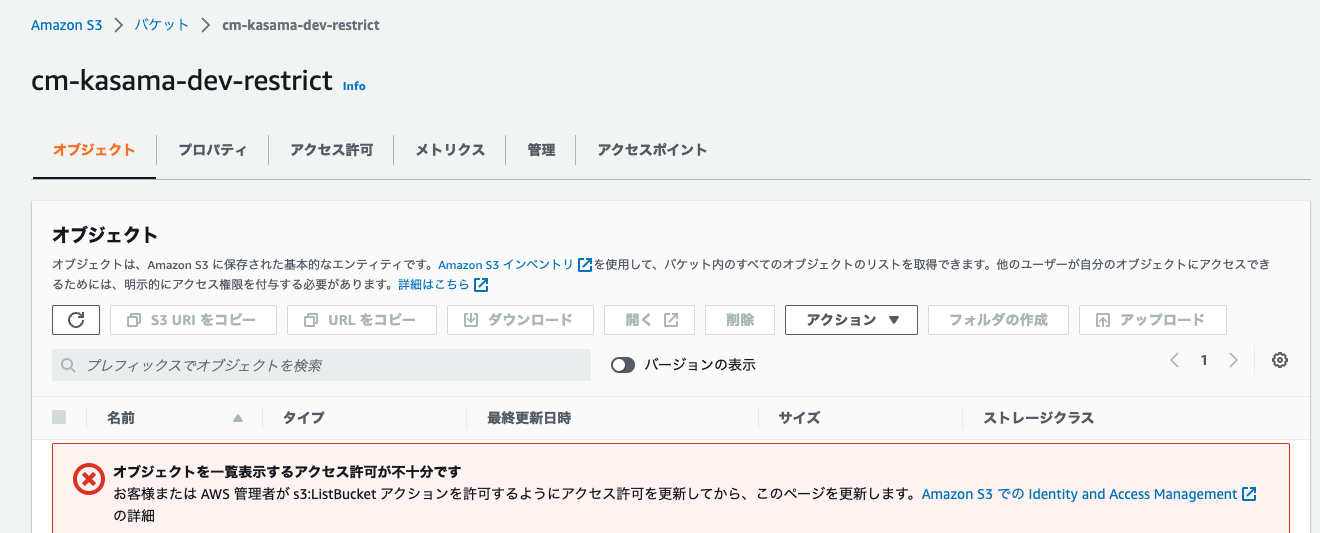1320x533 pixels.
Task: Open the メトリクス tab
Action: (450, 150)
